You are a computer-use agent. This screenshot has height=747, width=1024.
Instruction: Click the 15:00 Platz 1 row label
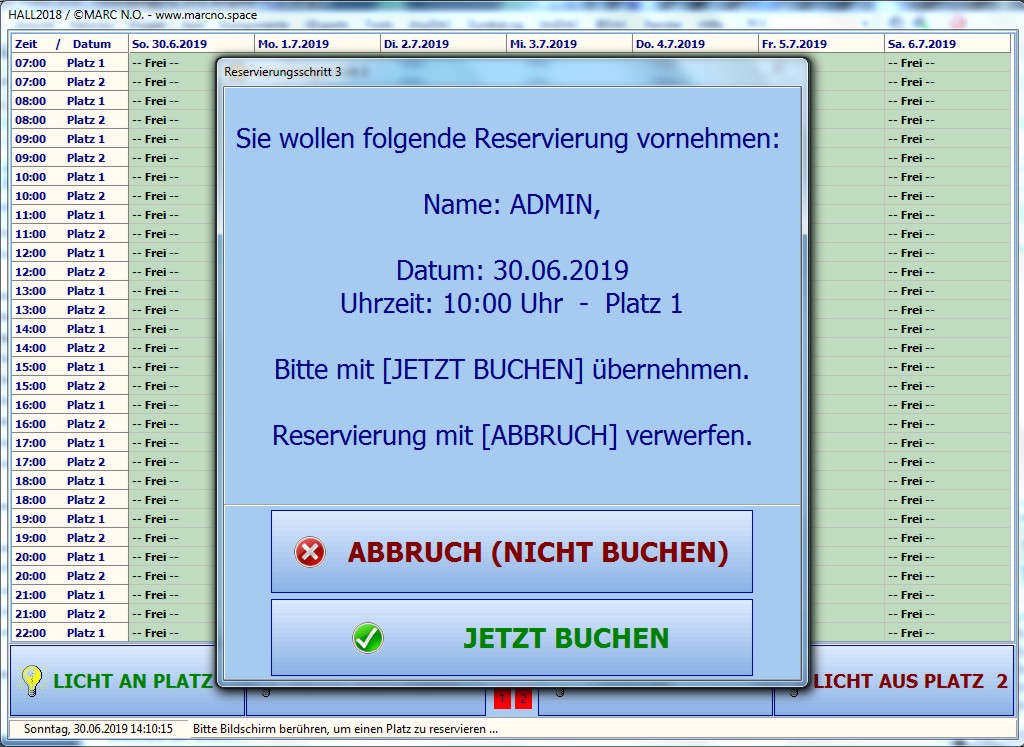[x=69, y=367]
